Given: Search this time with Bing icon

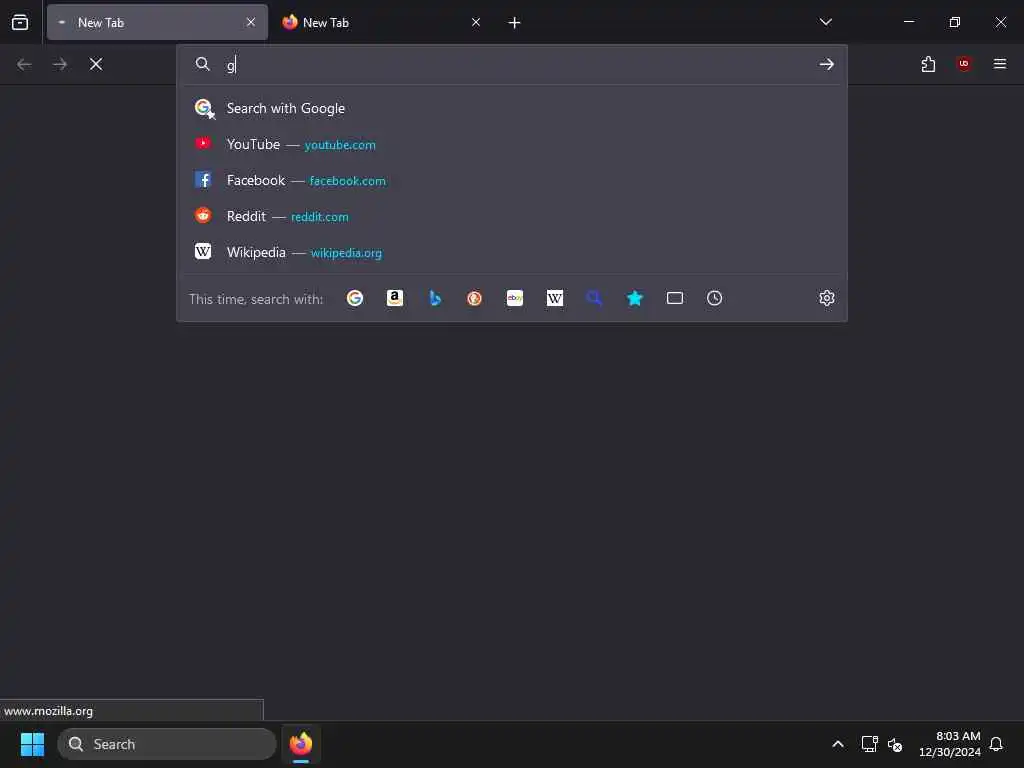Looking at the screenshot, I should click(x=435, y=298).
